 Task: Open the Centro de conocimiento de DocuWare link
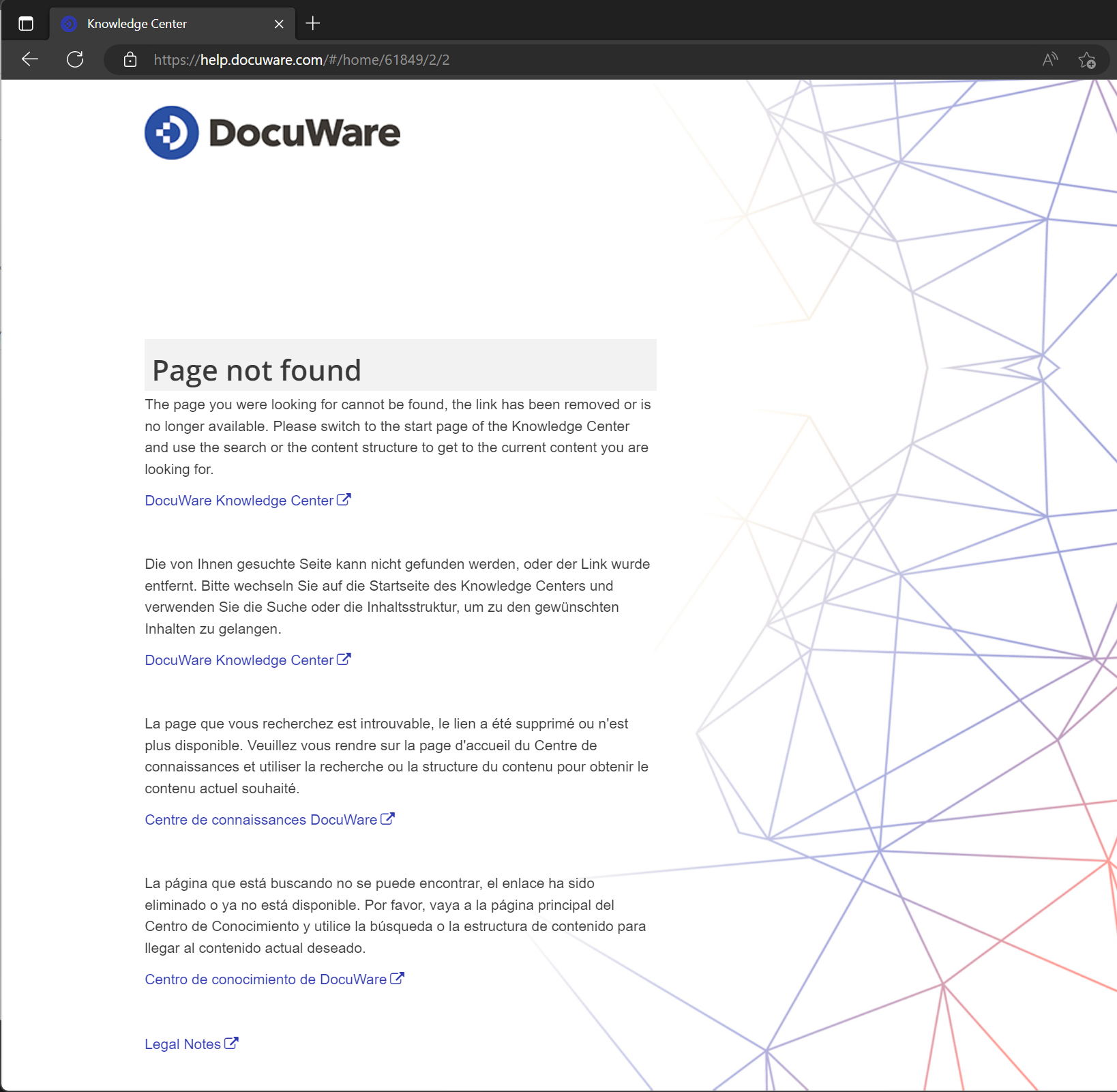265,979
